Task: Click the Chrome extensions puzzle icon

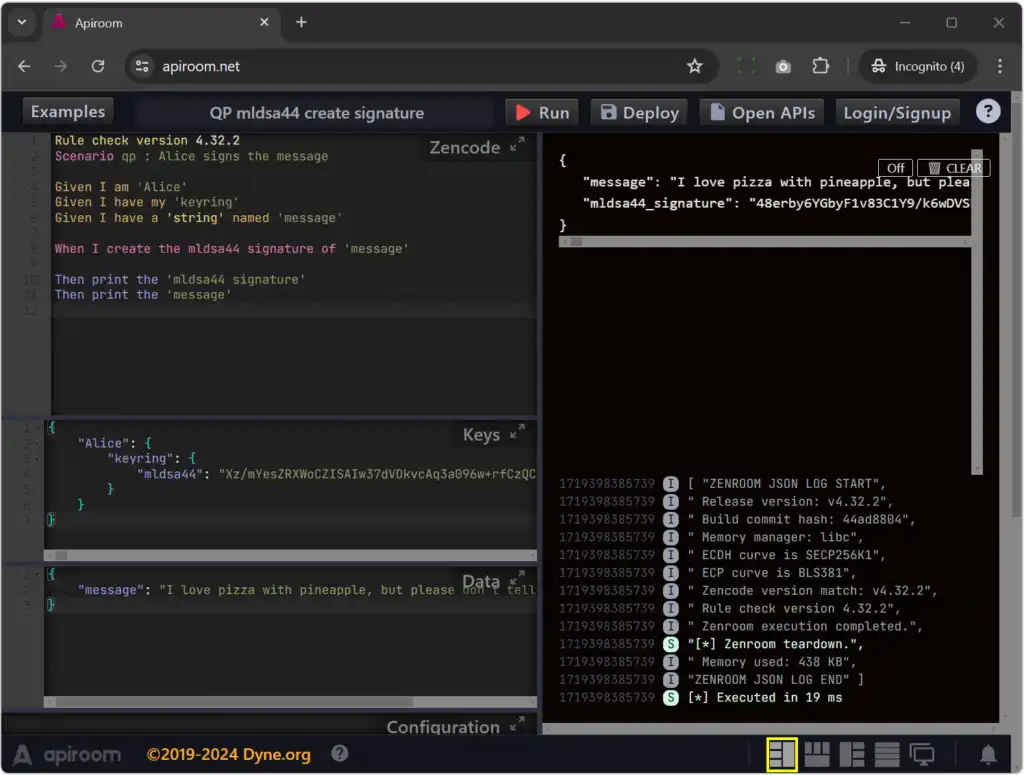Action: pos(821,66)
